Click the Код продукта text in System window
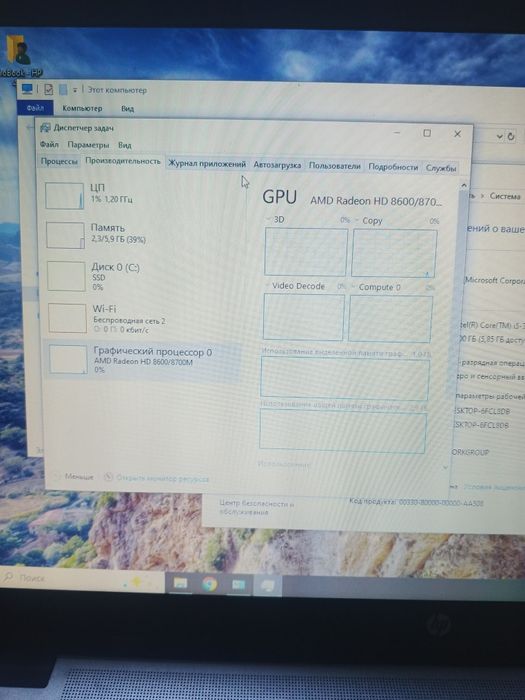The image size is (525, 700). pos(416,502)
